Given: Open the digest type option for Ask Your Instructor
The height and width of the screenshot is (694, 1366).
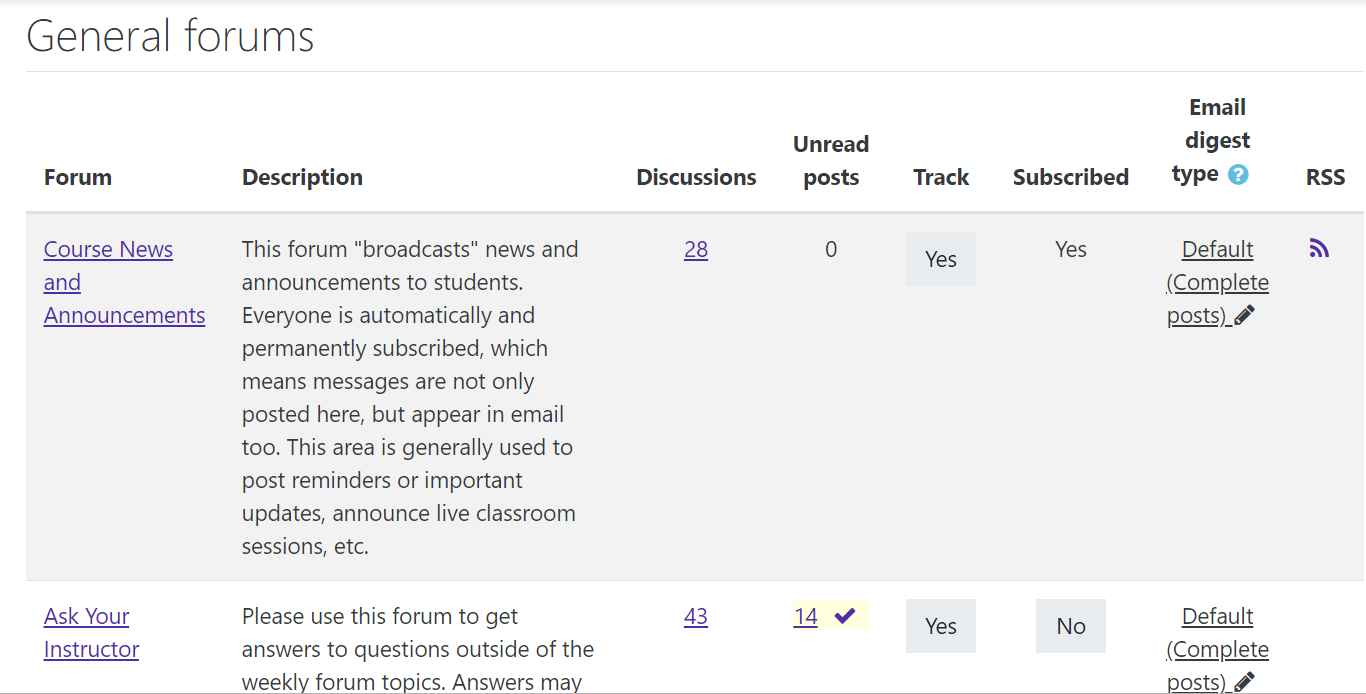Looking at the screenshot, I should coord(1217,649).
